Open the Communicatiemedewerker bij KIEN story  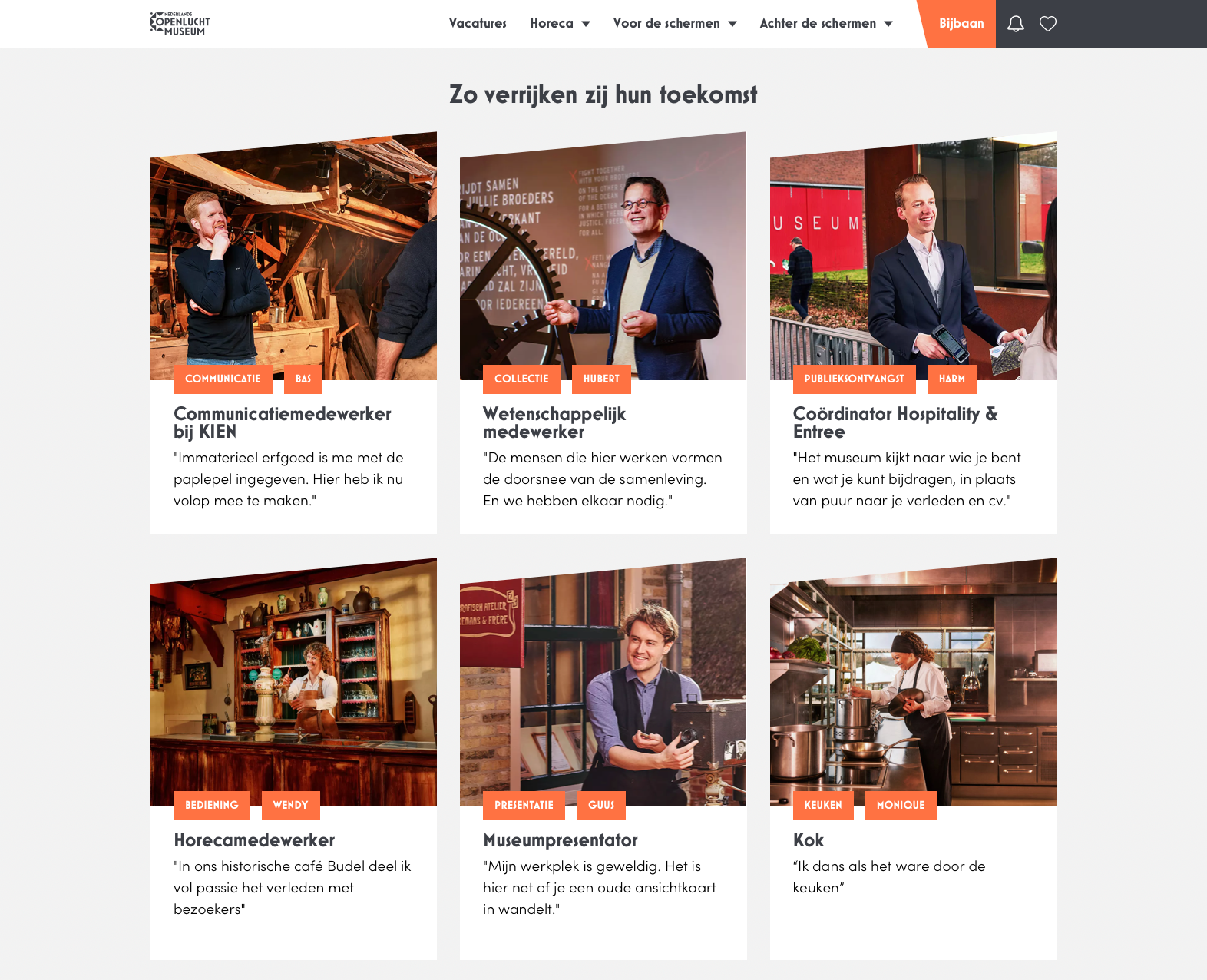283,422
